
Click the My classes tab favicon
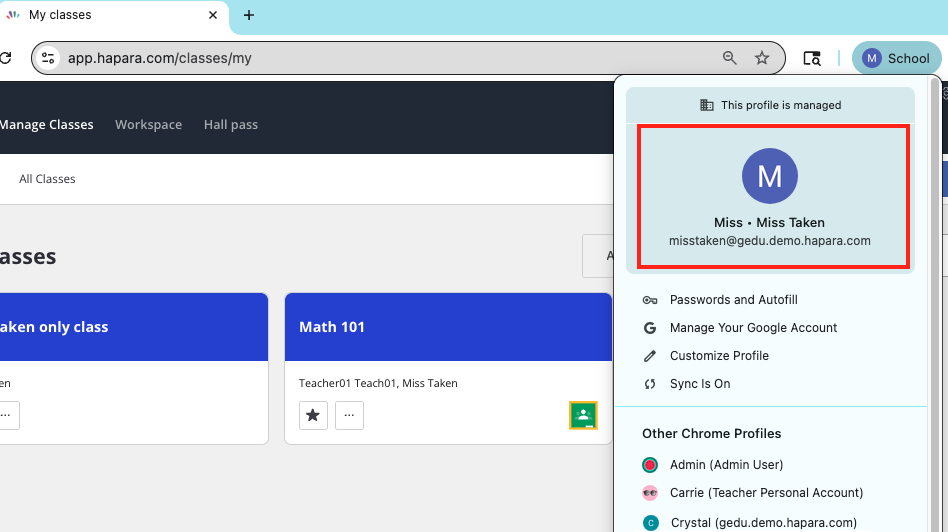pyautogui.click(x=13, y=15)
